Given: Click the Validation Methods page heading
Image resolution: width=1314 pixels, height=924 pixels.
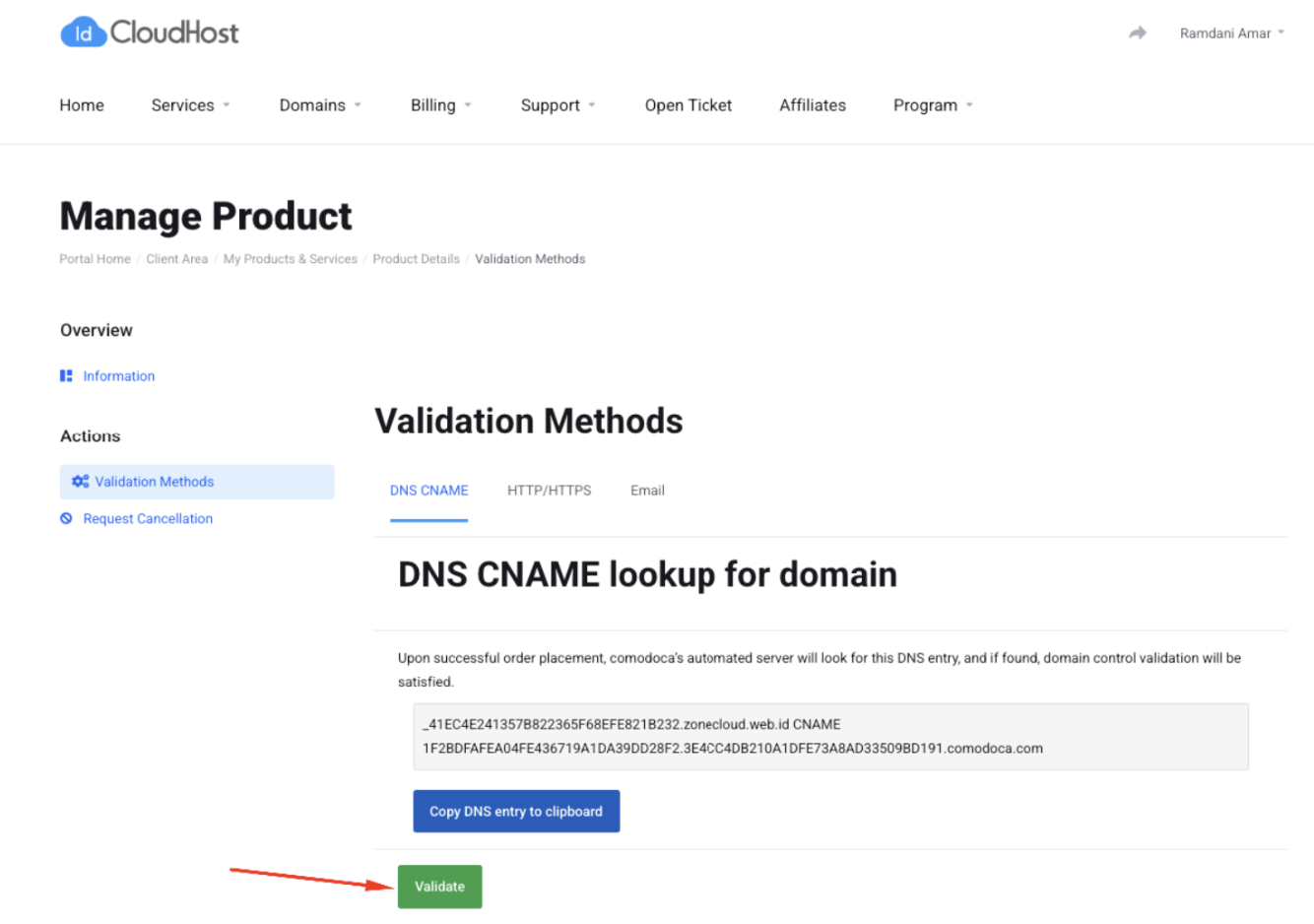Looking at the screenshot, I should [x=529, y=422].
